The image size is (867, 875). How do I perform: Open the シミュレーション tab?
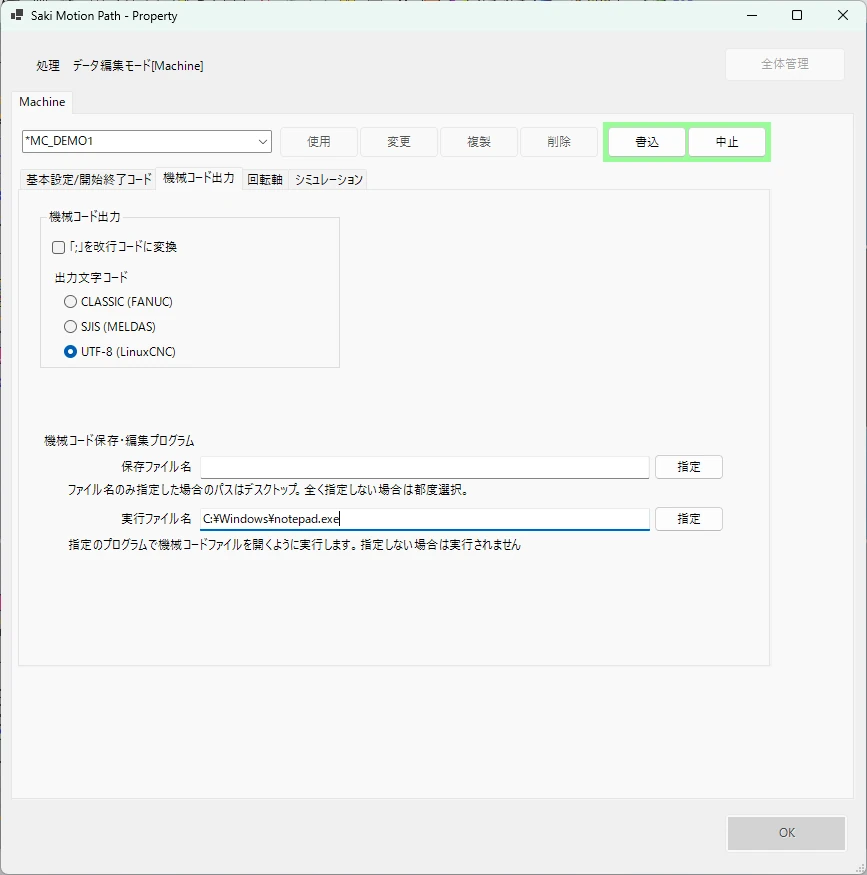328,179
